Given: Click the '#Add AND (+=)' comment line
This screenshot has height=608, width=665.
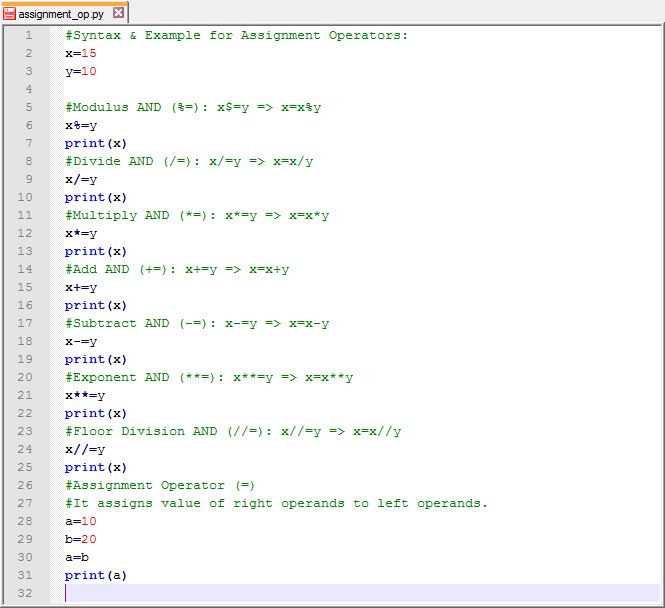Looking at the screenshot, I should click(x=177, y=270).
